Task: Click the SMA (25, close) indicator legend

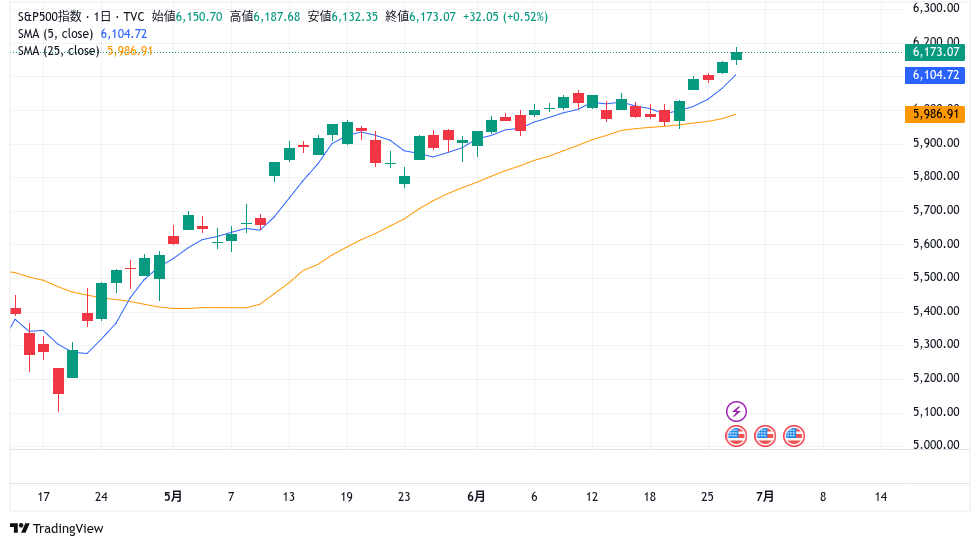Action: point(58,51)
